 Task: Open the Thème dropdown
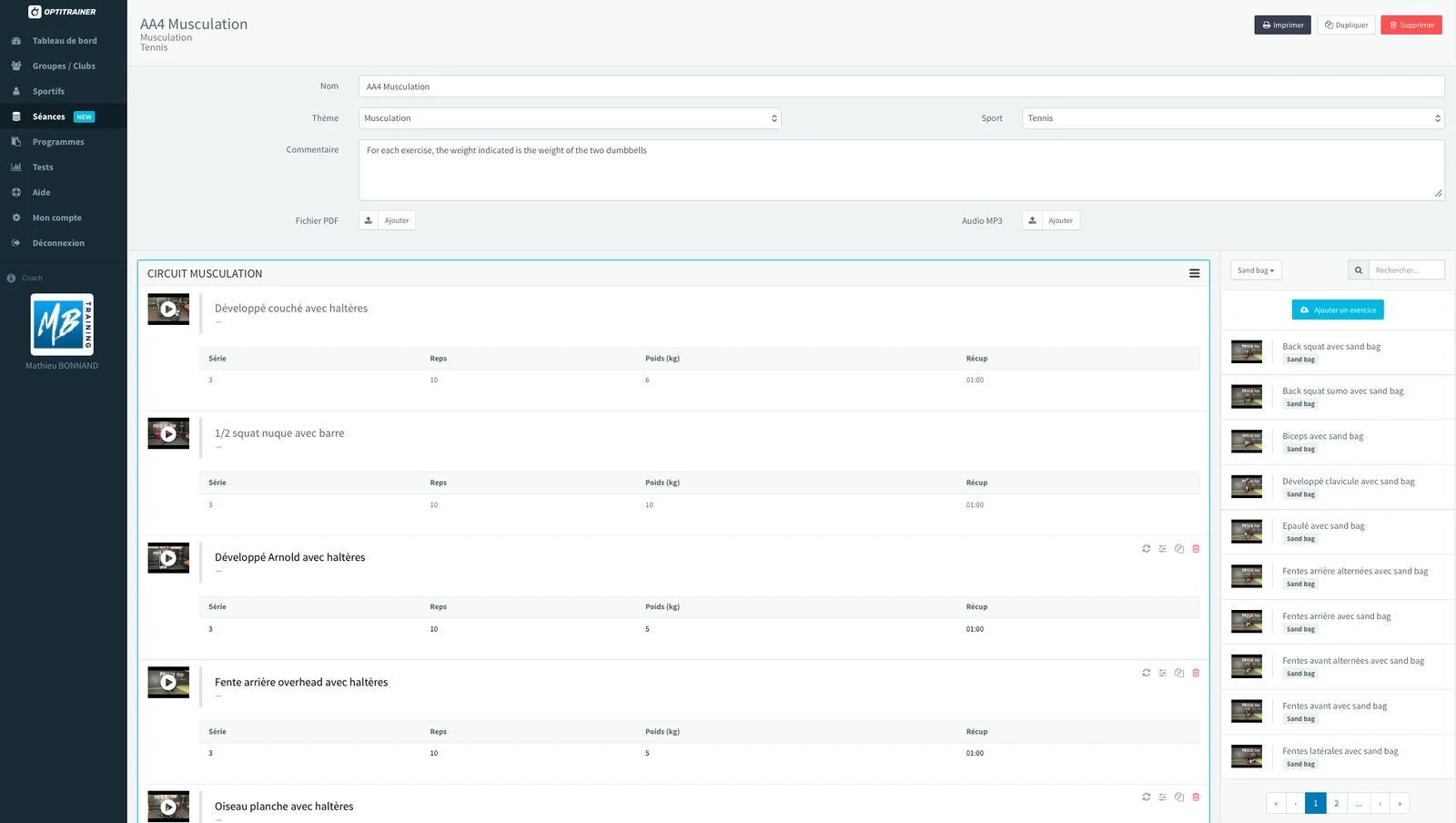click(570, 118)
